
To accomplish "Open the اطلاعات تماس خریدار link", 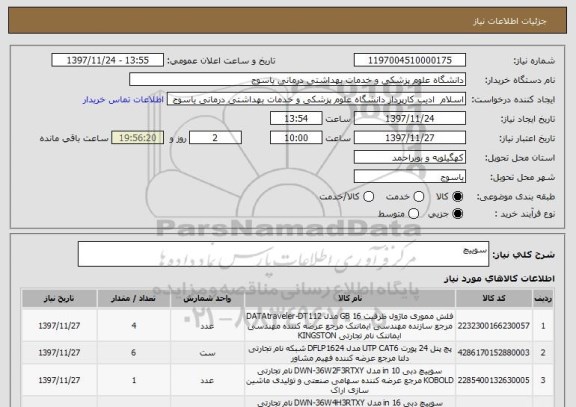I will click(123, 100).
